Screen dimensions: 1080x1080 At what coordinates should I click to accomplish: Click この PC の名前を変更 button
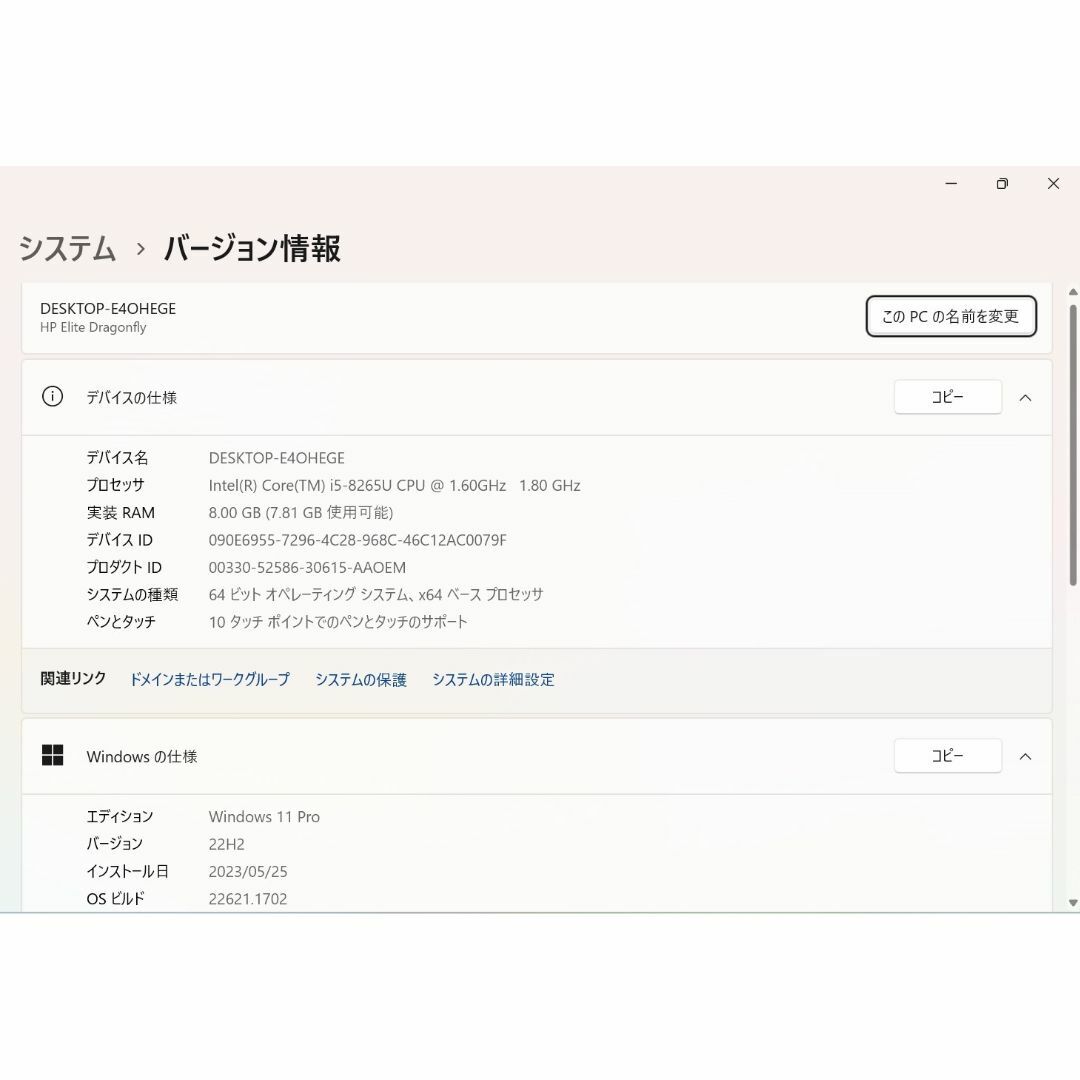(951, 316)
